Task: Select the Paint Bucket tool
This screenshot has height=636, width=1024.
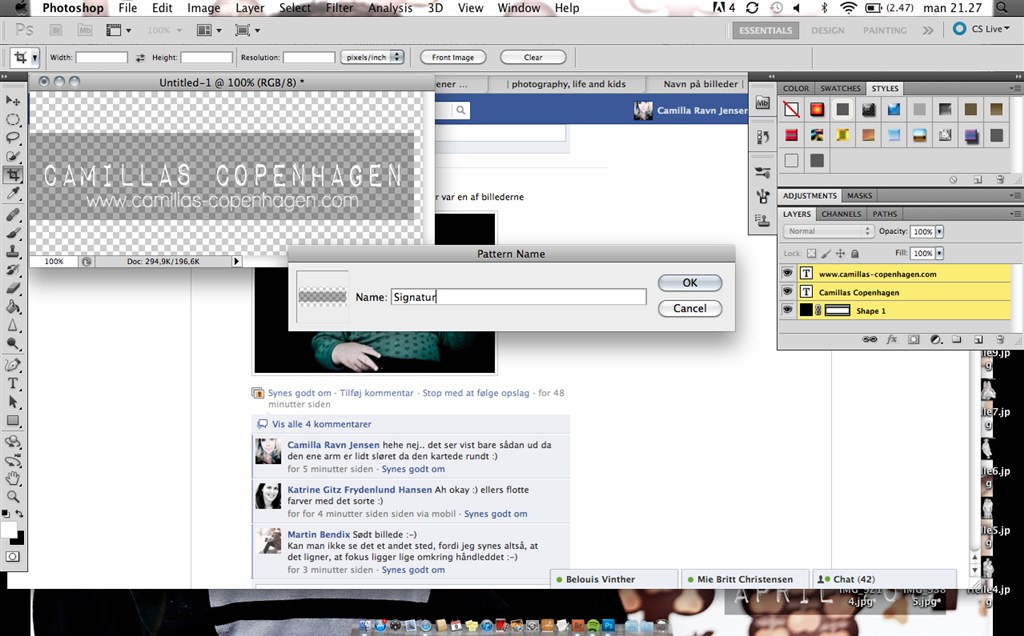Action: 12,306
